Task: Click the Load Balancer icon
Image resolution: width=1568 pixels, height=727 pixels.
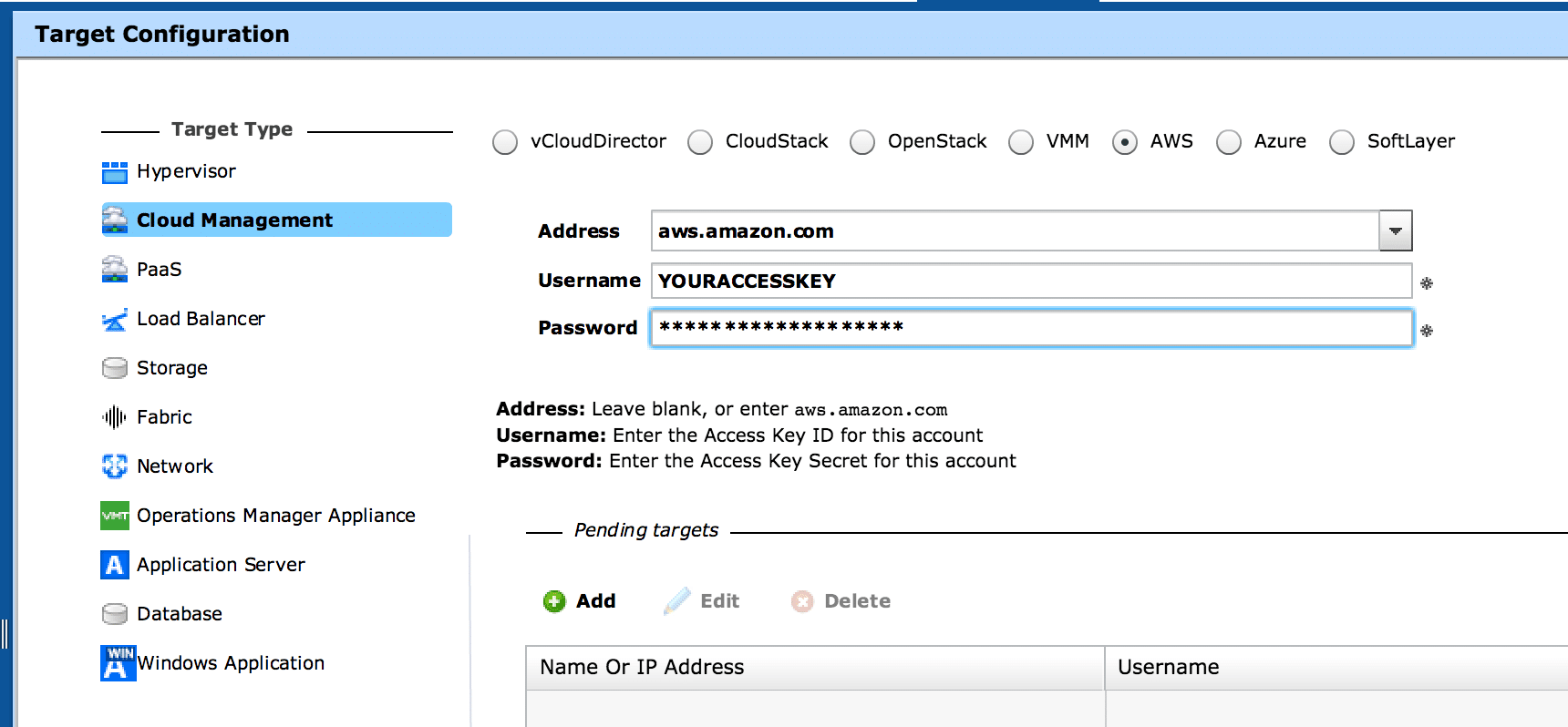Action: click(114, 319)
